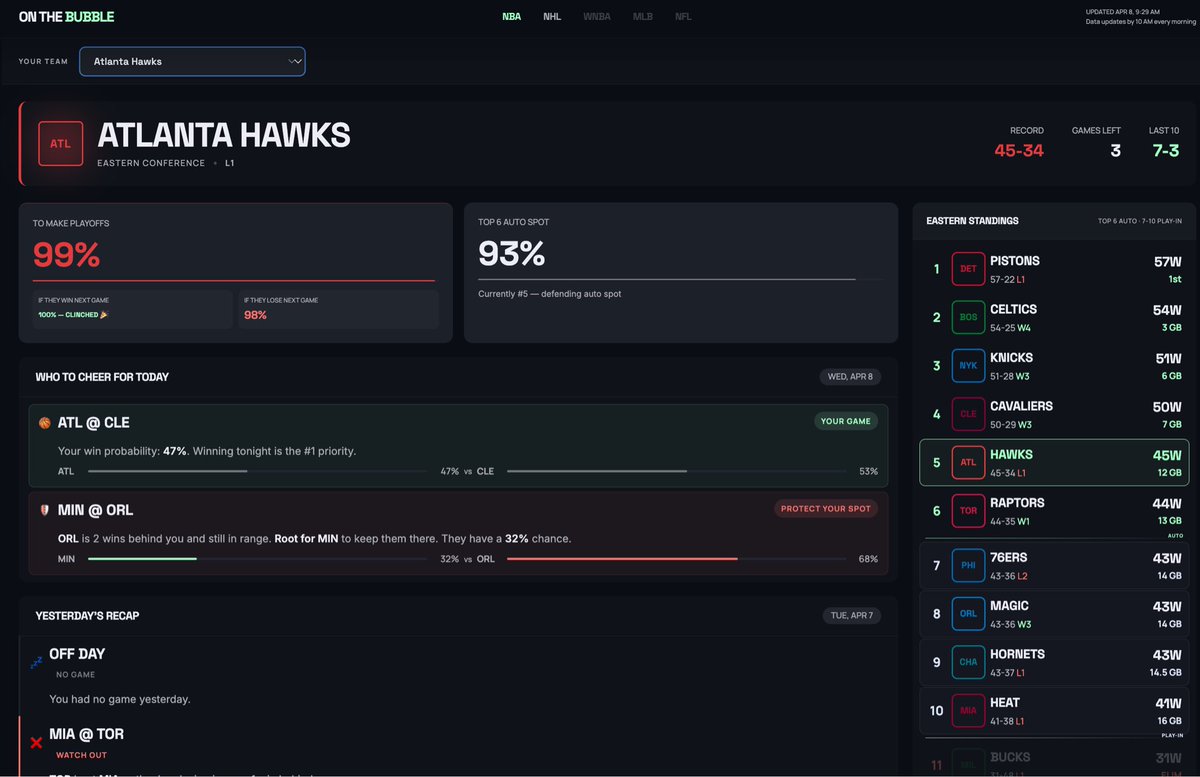This screenshot has width=1200, height=777.
Task: Click the MIA badge in standings
Action: tap(968, 711)
